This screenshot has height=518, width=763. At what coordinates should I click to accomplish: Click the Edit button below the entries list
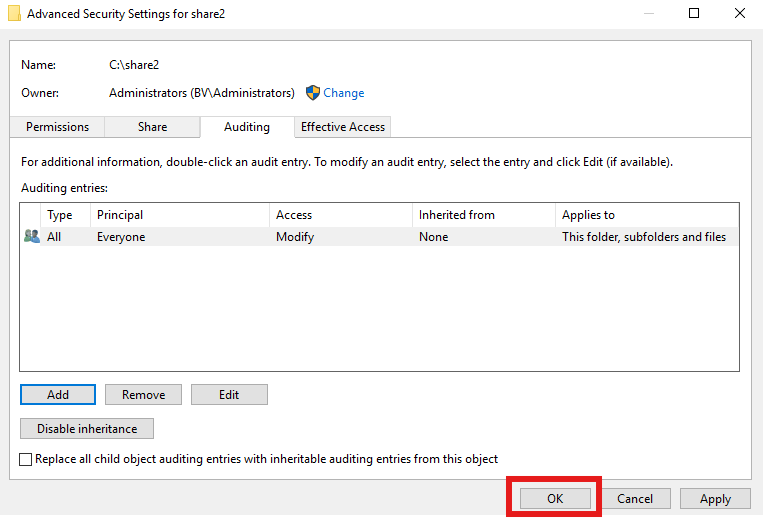click(x=229, y=395)
